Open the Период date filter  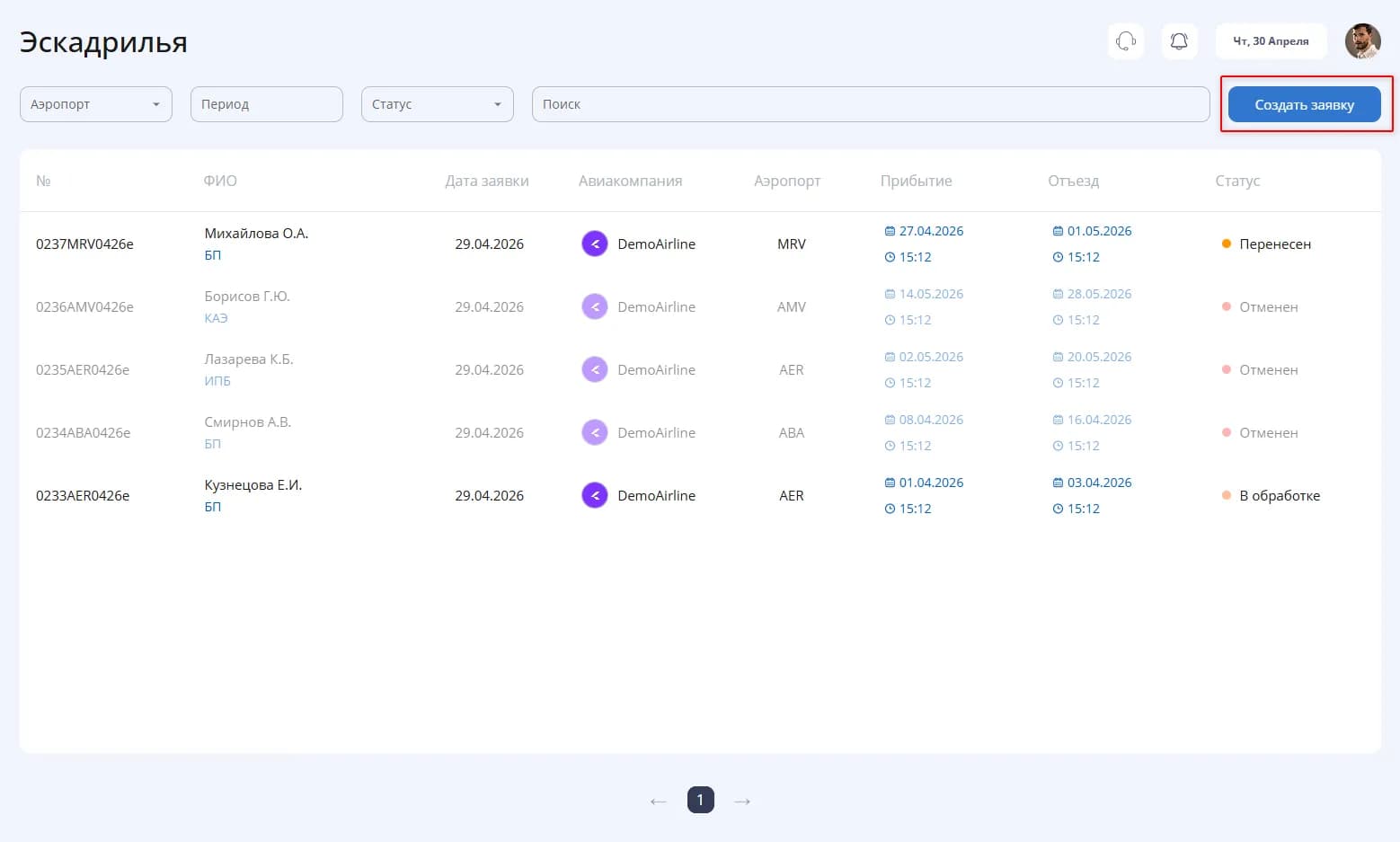pos(267,104)
